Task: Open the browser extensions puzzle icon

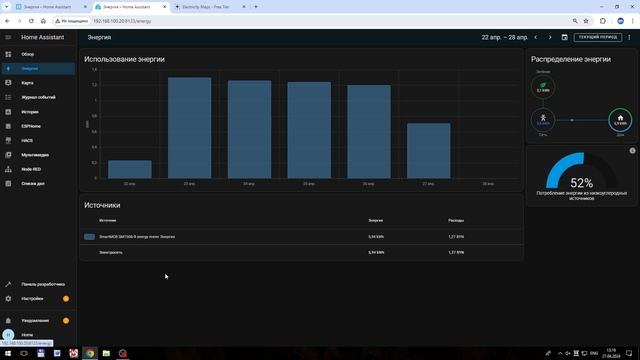Action: point(602,21)
